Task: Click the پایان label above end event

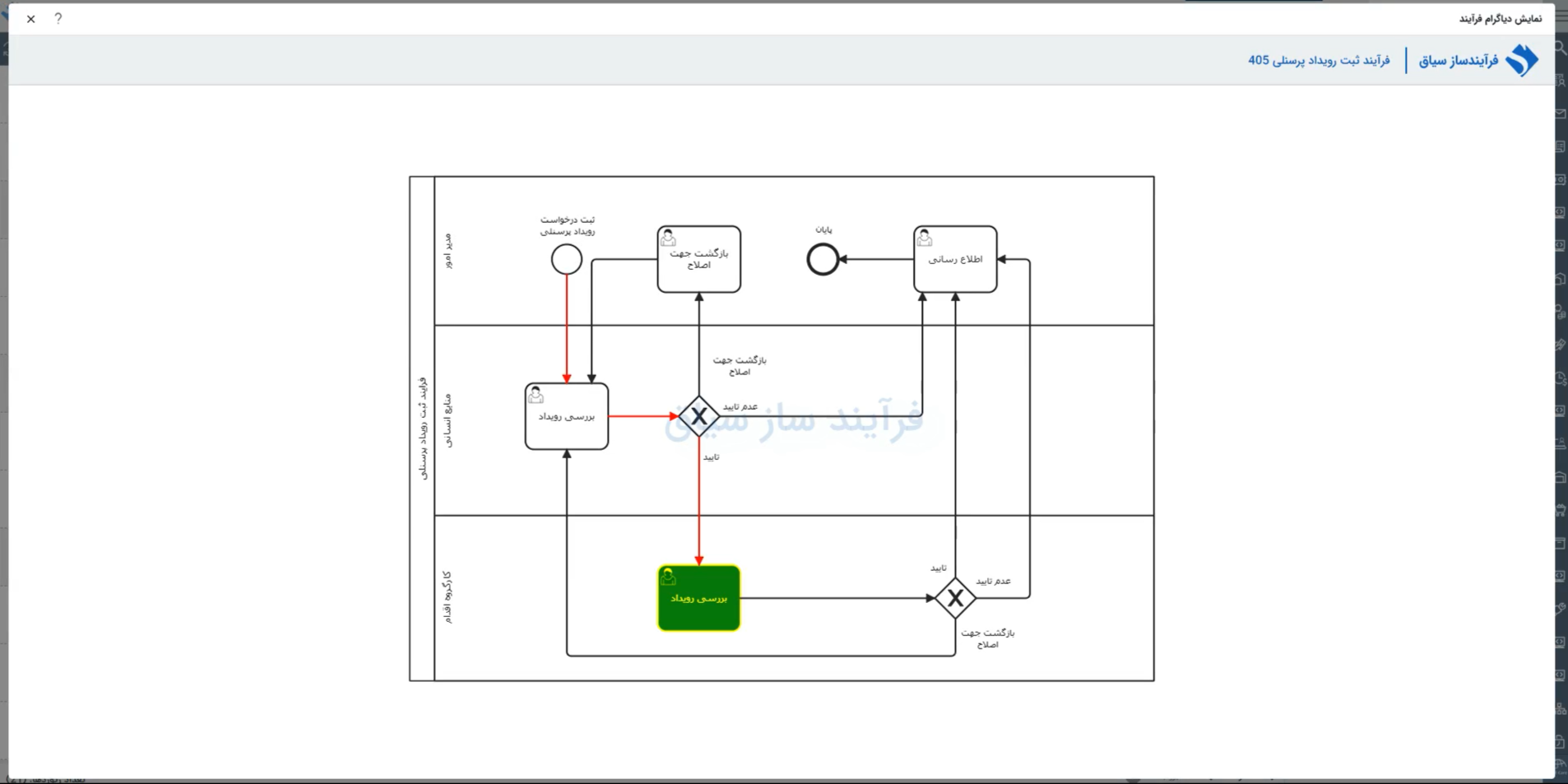Action: tap(823, 230)
